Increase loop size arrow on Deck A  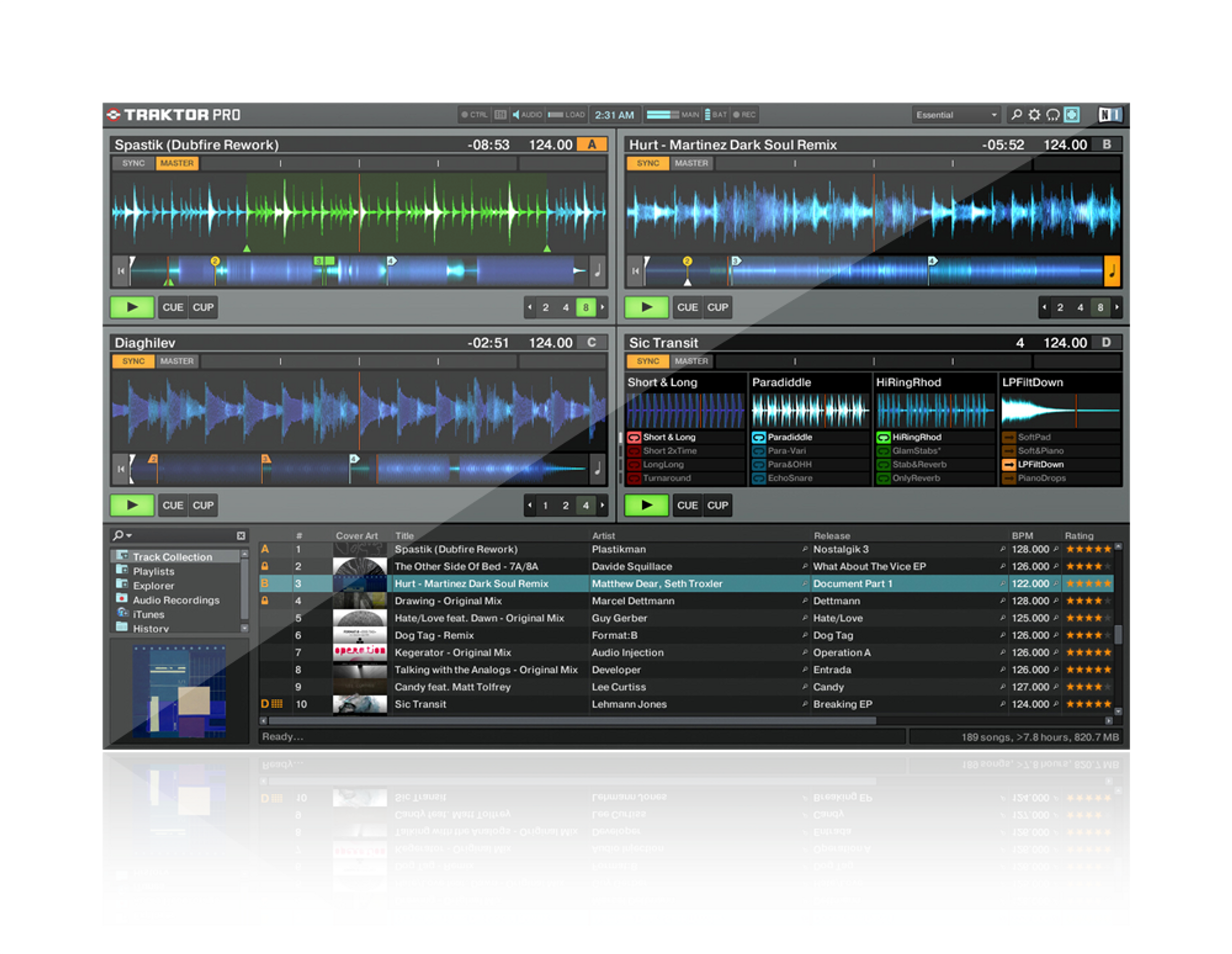pos(602,307)
